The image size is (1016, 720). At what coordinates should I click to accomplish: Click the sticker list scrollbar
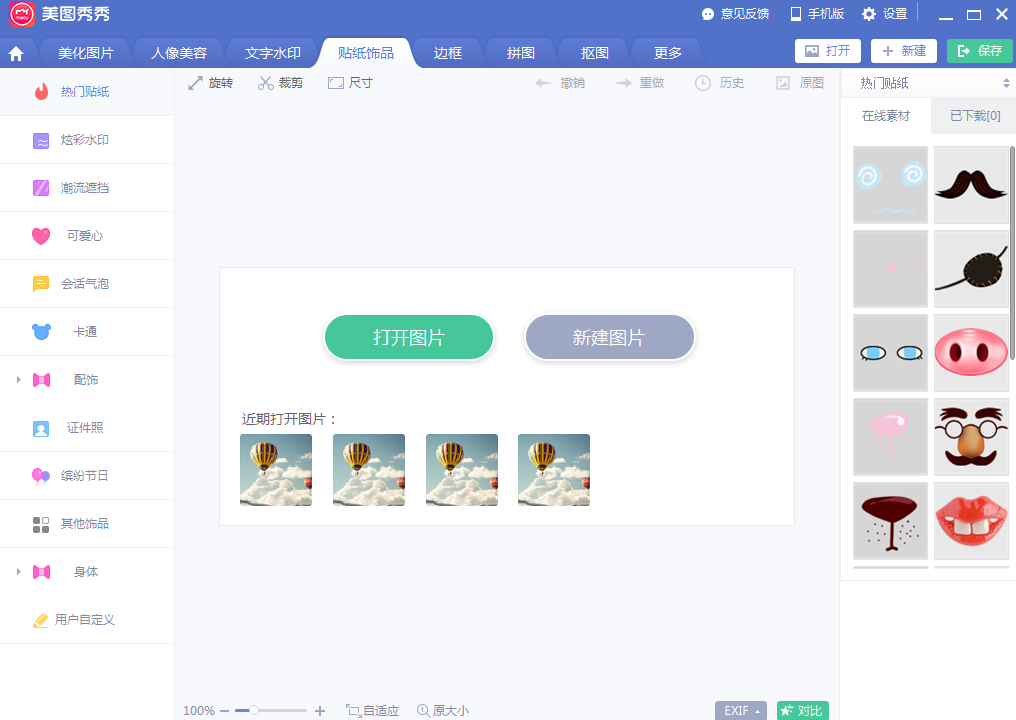pos(1012,253)
